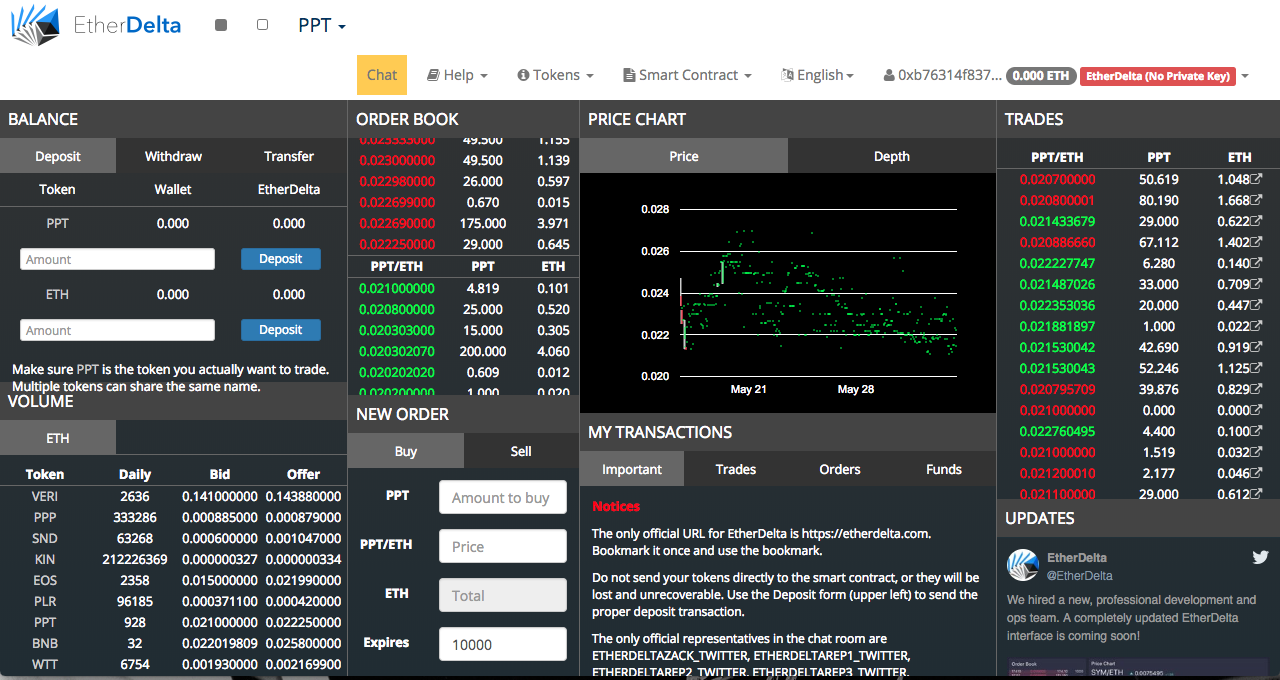Expand the Help menu

click(x=457, y=75)
